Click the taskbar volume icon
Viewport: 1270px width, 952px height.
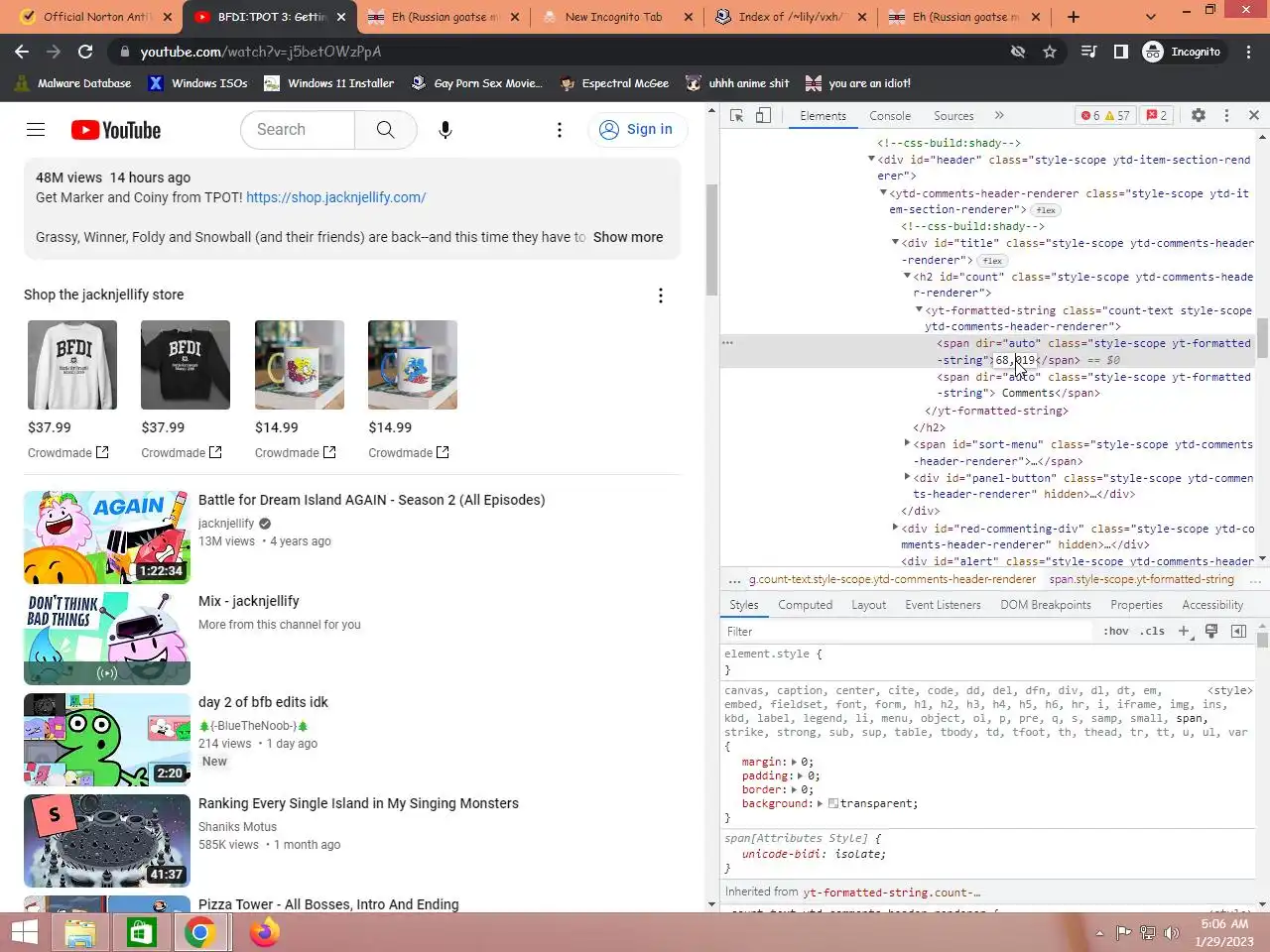point(1172,932)
